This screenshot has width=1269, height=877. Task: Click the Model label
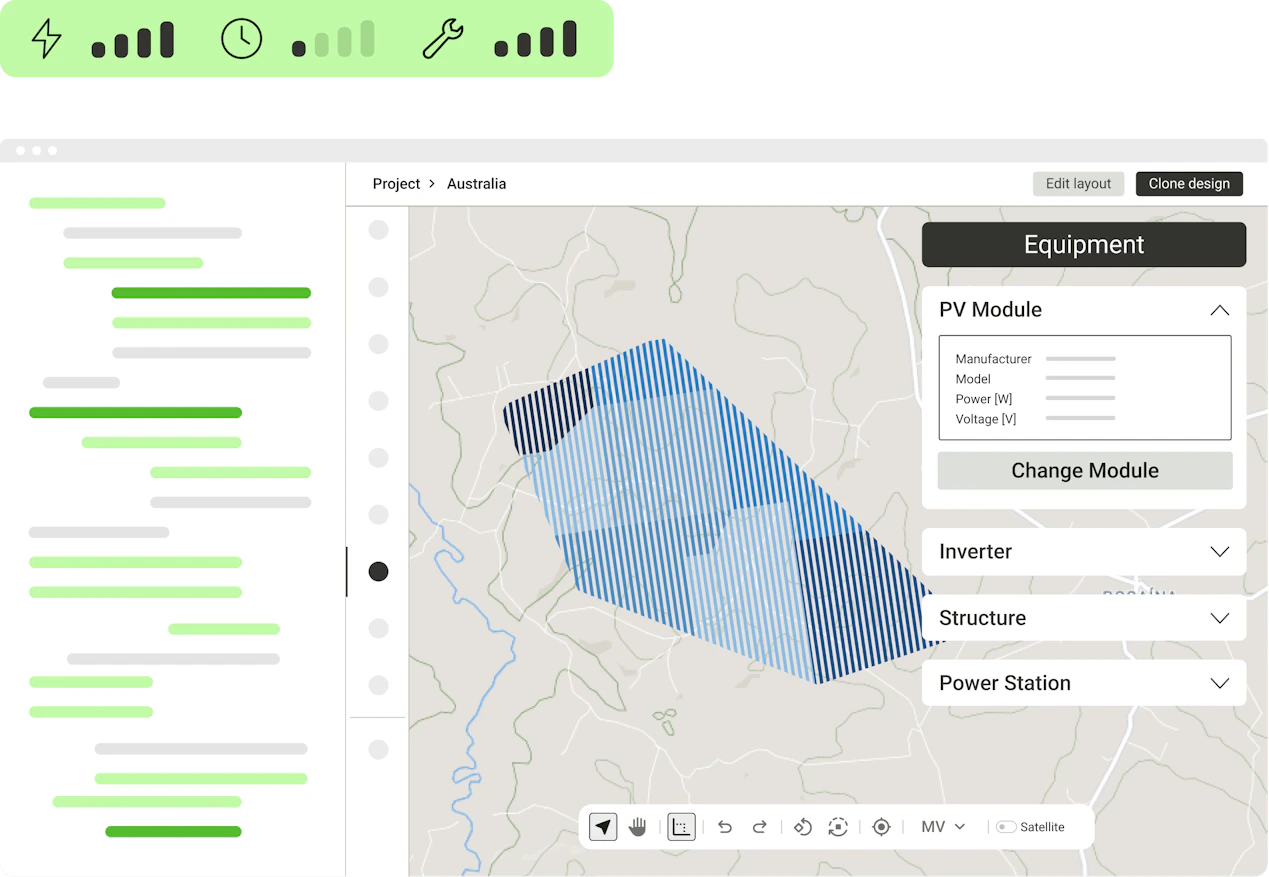pyautogui.click(x=973, y=379)
